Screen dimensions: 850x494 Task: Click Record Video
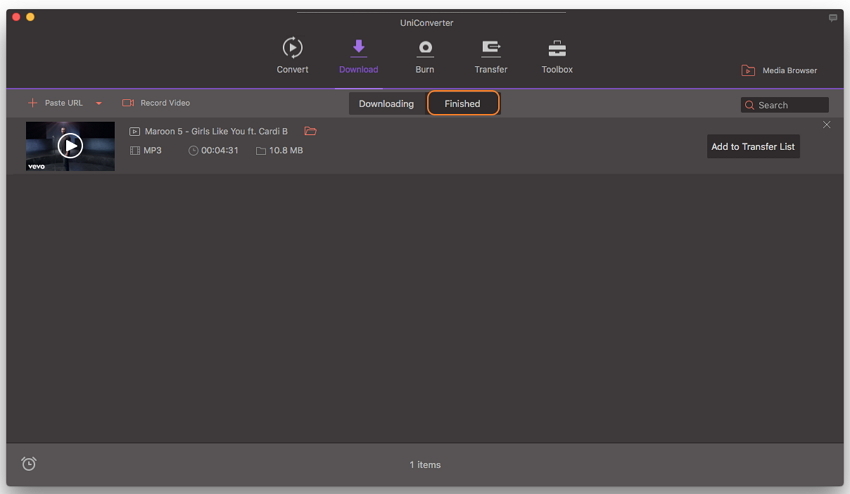tap(156, 102)
